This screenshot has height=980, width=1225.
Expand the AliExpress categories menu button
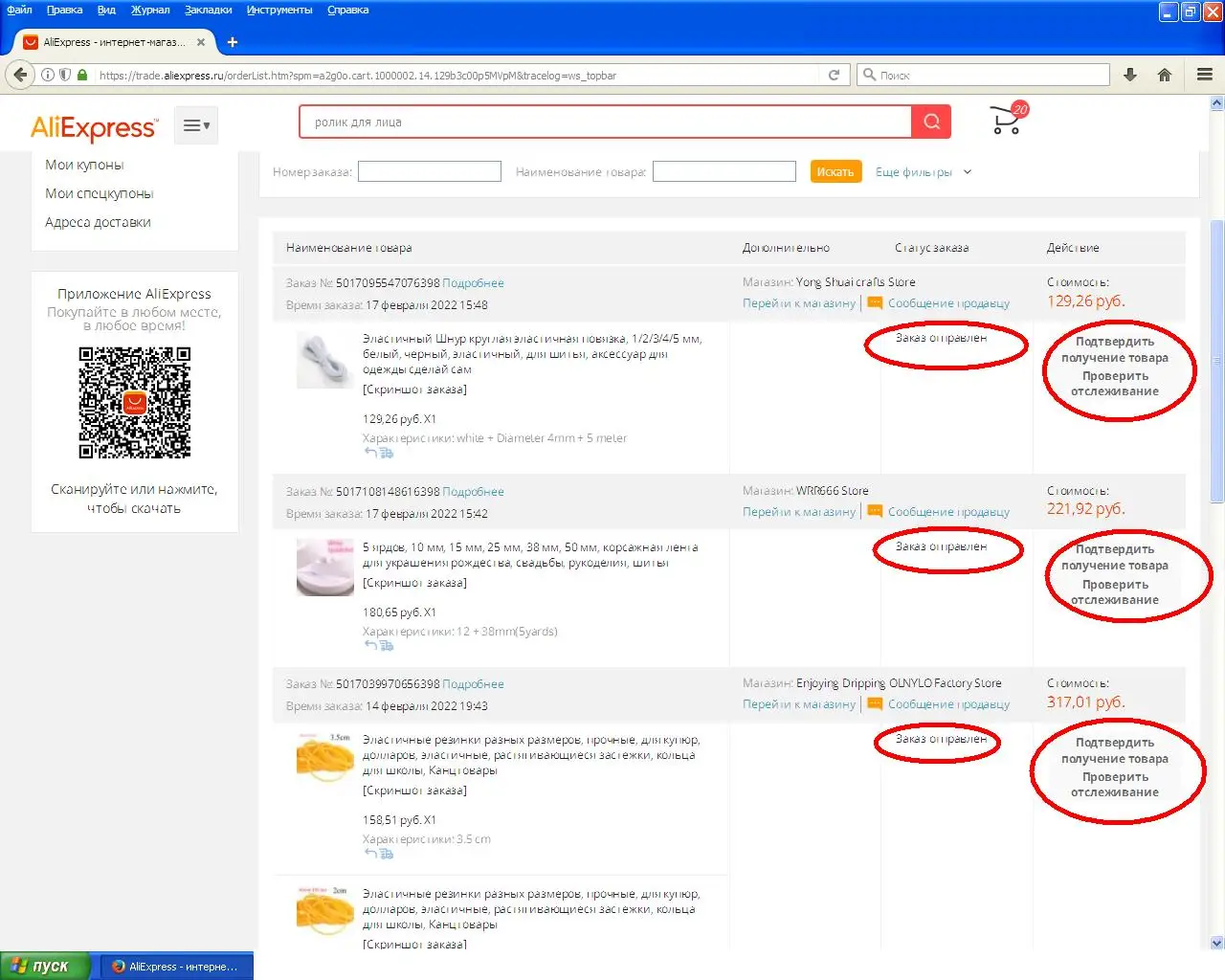pyautogui.click(x=196, y=125)
